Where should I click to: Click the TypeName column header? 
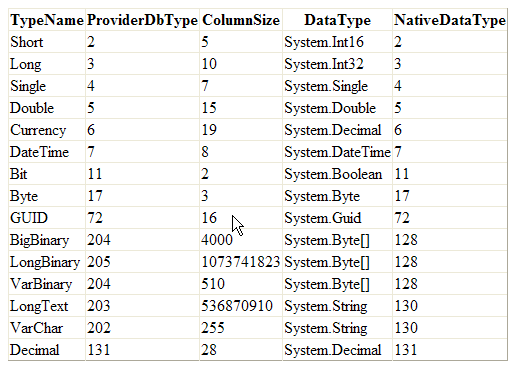tap(47, 20)
